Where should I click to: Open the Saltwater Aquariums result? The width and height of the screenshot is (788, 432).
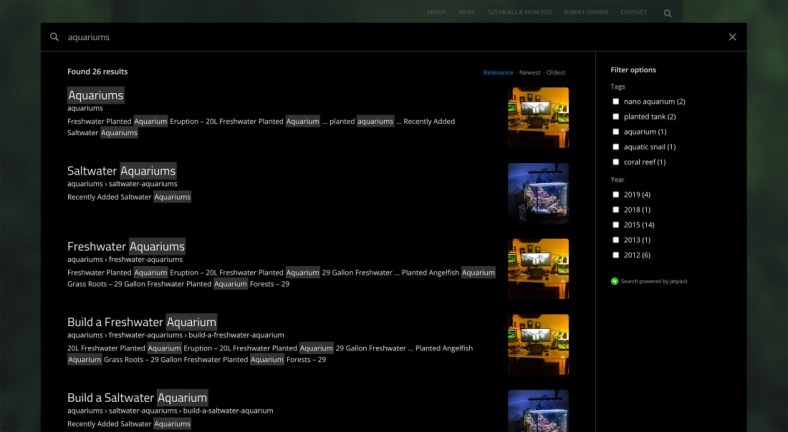pyautogui.click(x=122, y=171)
